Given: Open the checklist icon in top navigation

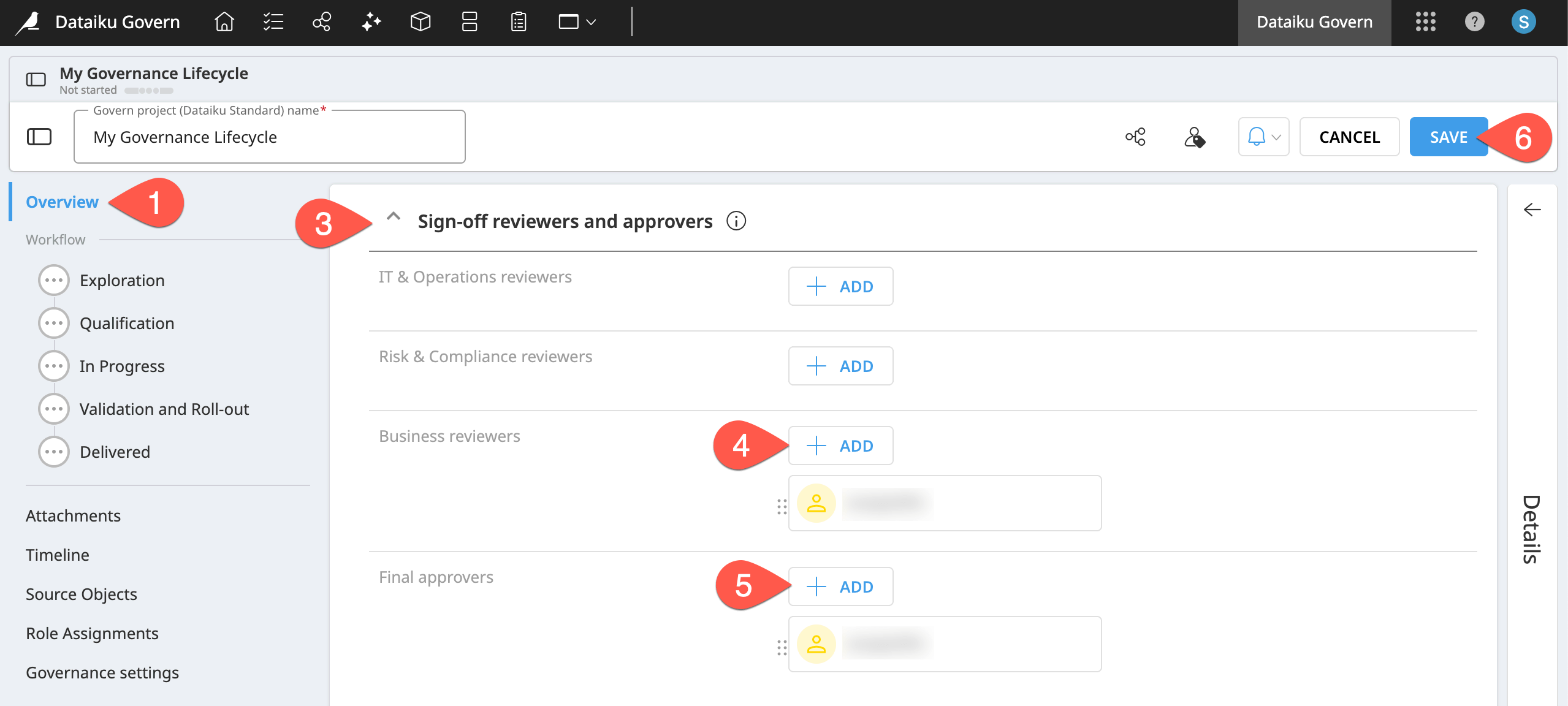Looking at the screenshot, I should (x=273, y=22).
